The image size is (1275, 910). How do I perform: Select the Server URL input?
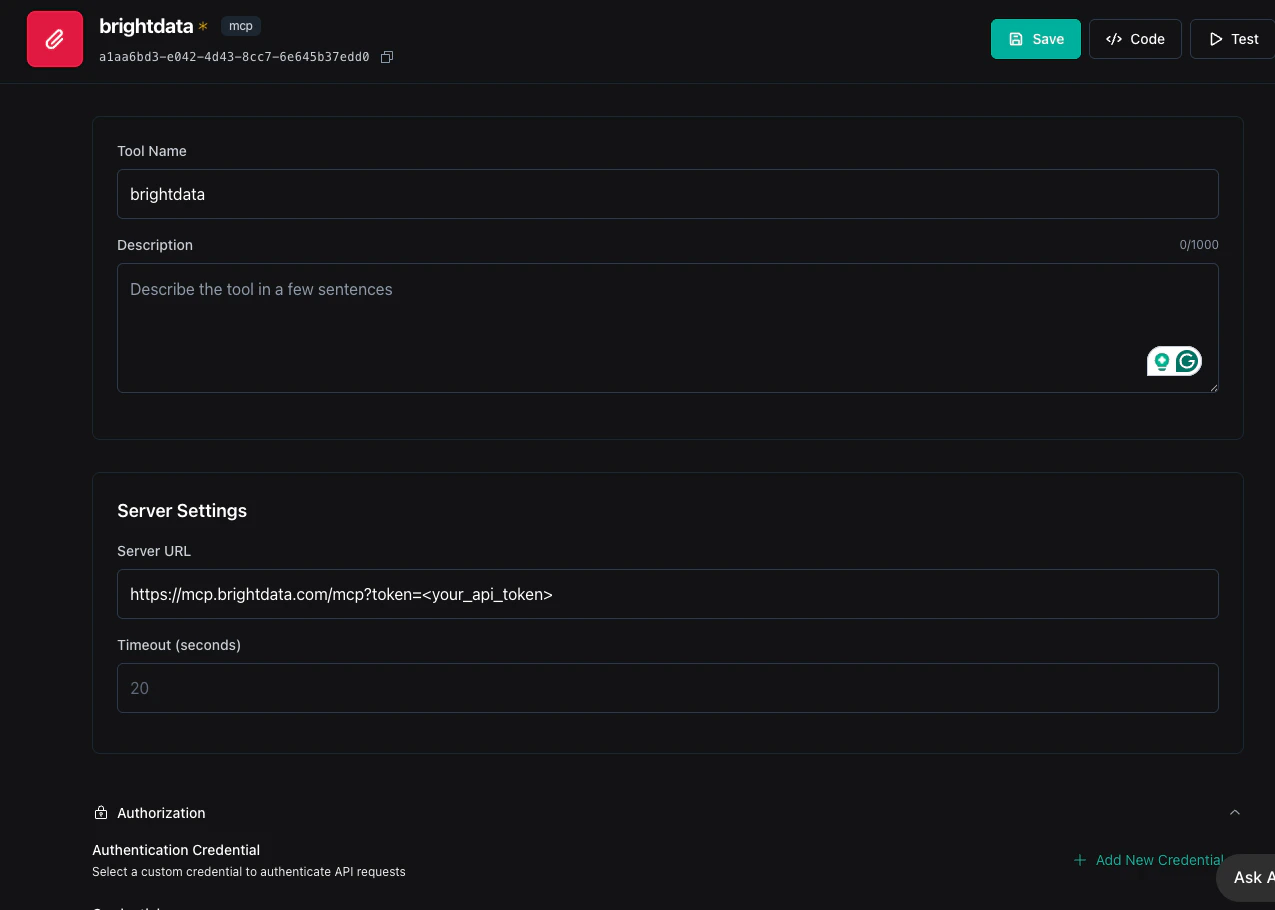click(668, 594)
